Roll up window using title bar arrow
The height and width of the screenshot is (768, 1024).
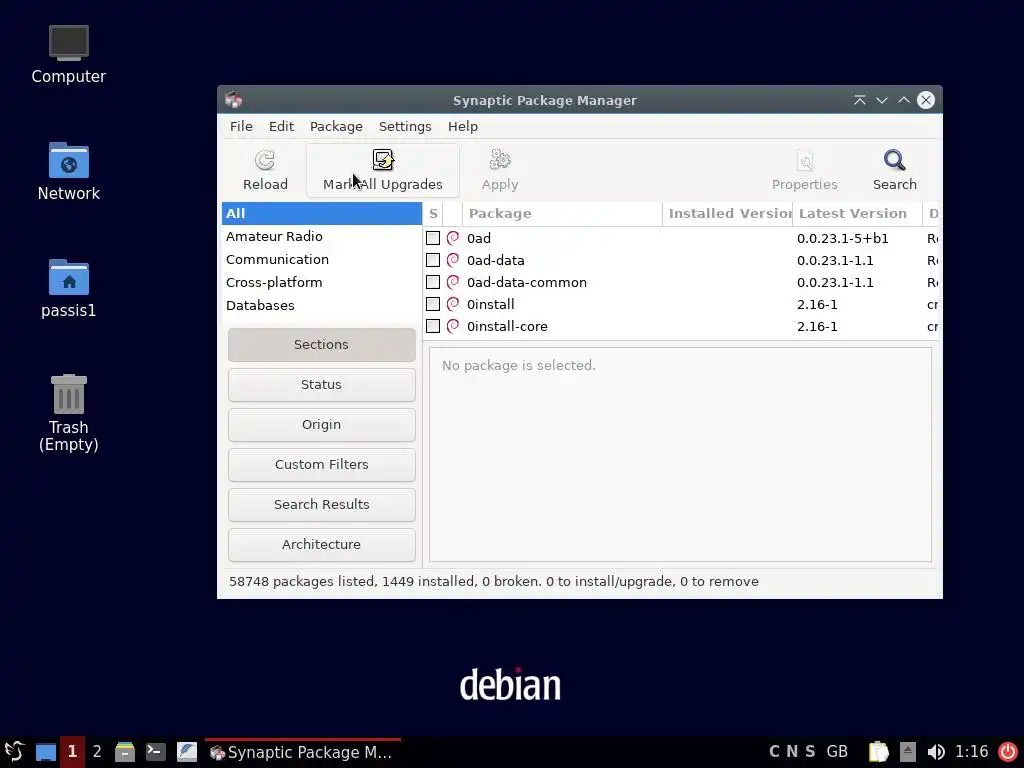tap(859, 100)
